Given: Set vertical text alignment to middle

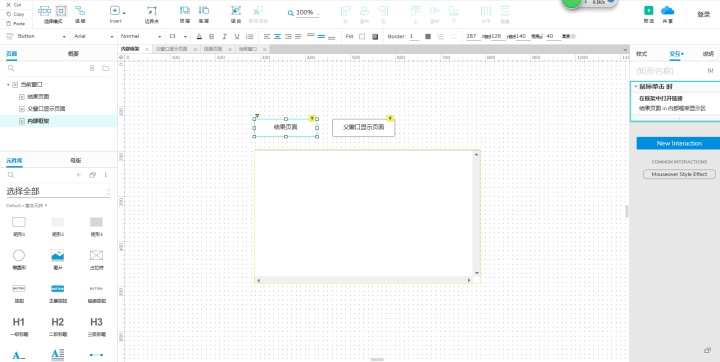Looking at the screenshot, I should (321, 36).
